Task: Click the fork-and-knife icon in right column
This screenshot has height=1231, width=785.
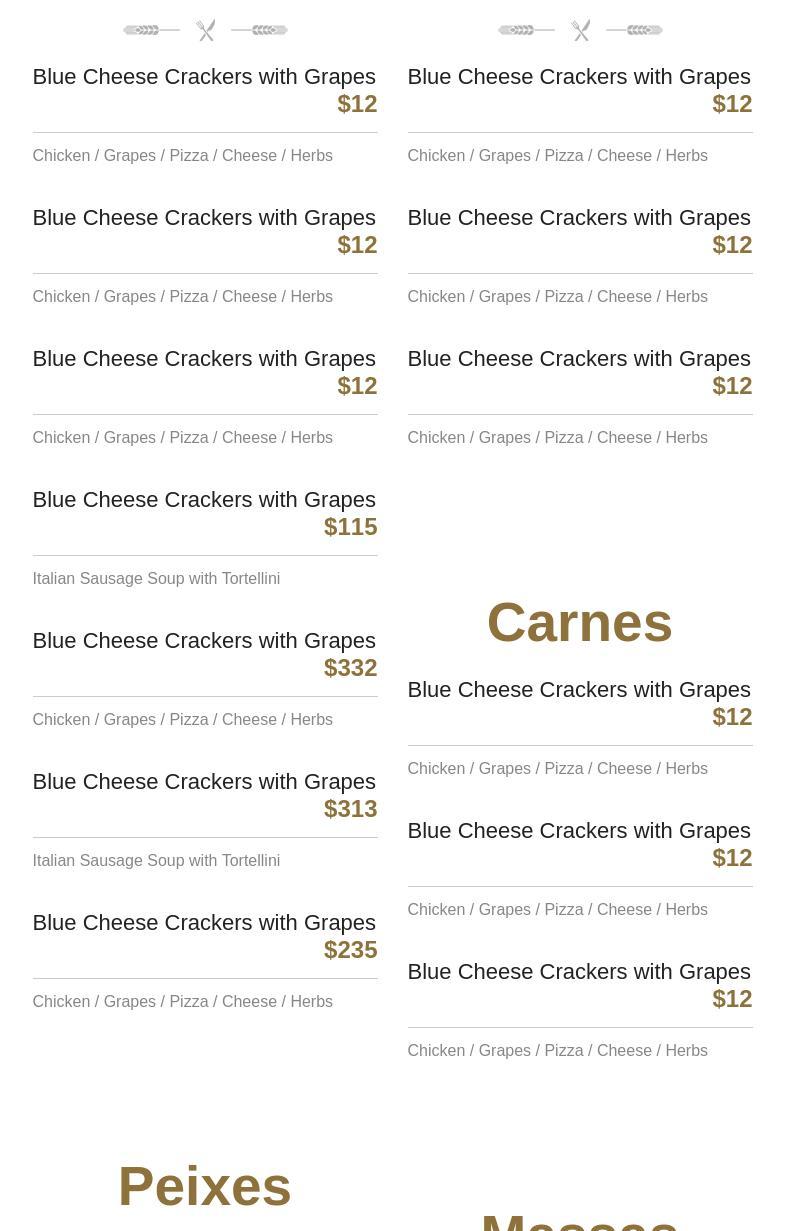Action: click(x=580, y=31)
